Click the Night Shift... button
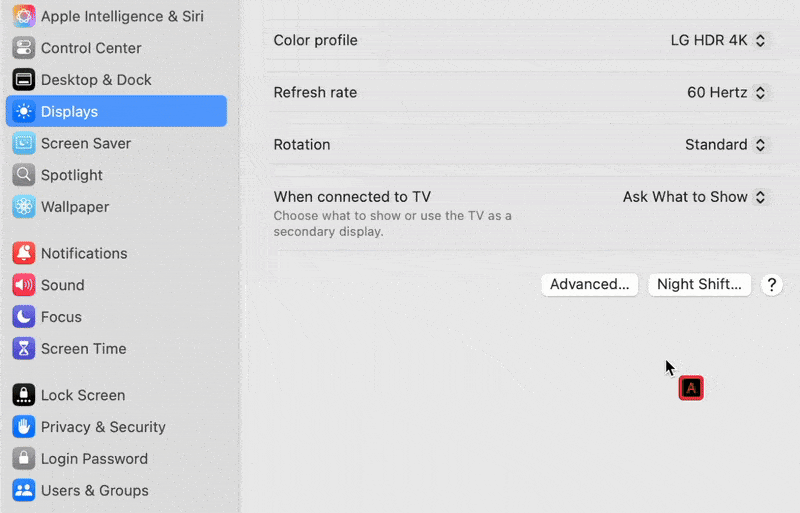Screen dimensions: 800x513 [699, 284]
